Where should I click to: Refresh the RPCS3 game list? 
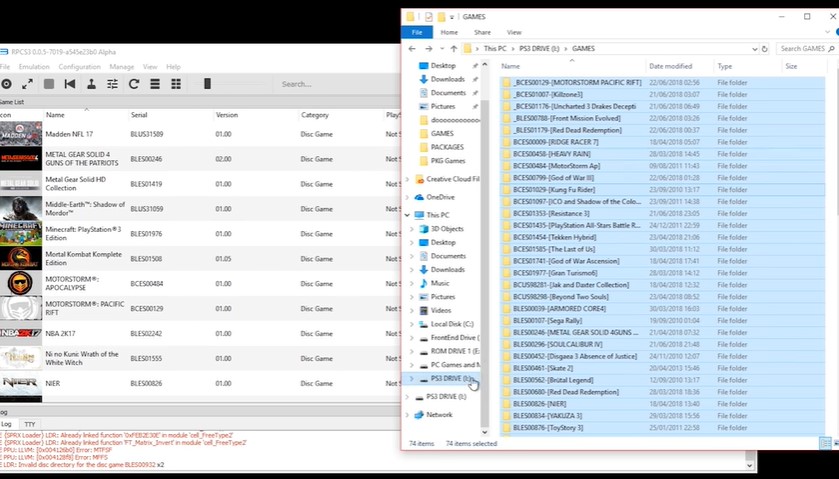point(134,84)
